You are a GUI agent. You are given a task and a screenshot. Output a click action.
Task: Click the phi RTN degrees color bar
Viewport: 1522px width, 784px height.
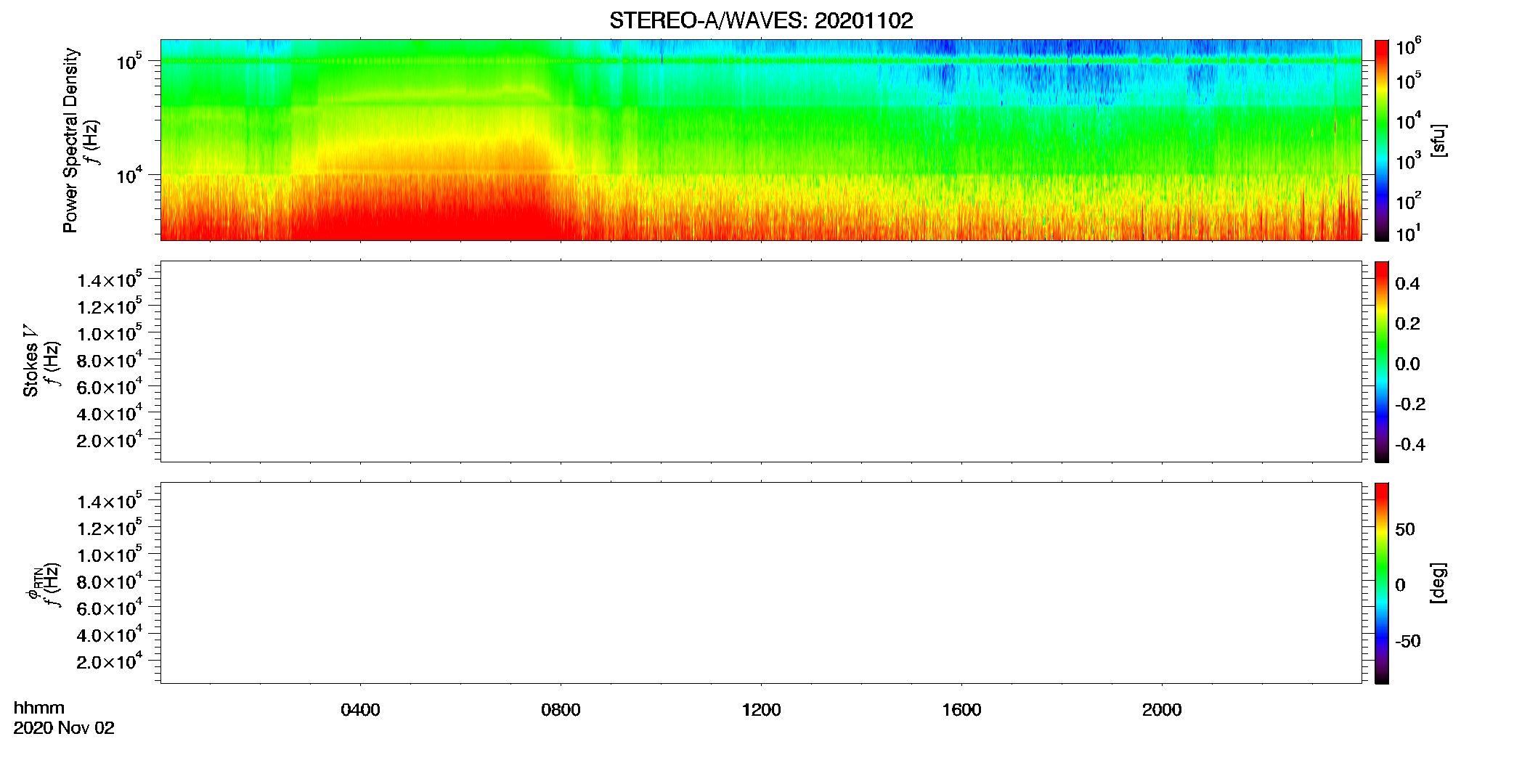pyautogui.click(x=1381, y=583)
